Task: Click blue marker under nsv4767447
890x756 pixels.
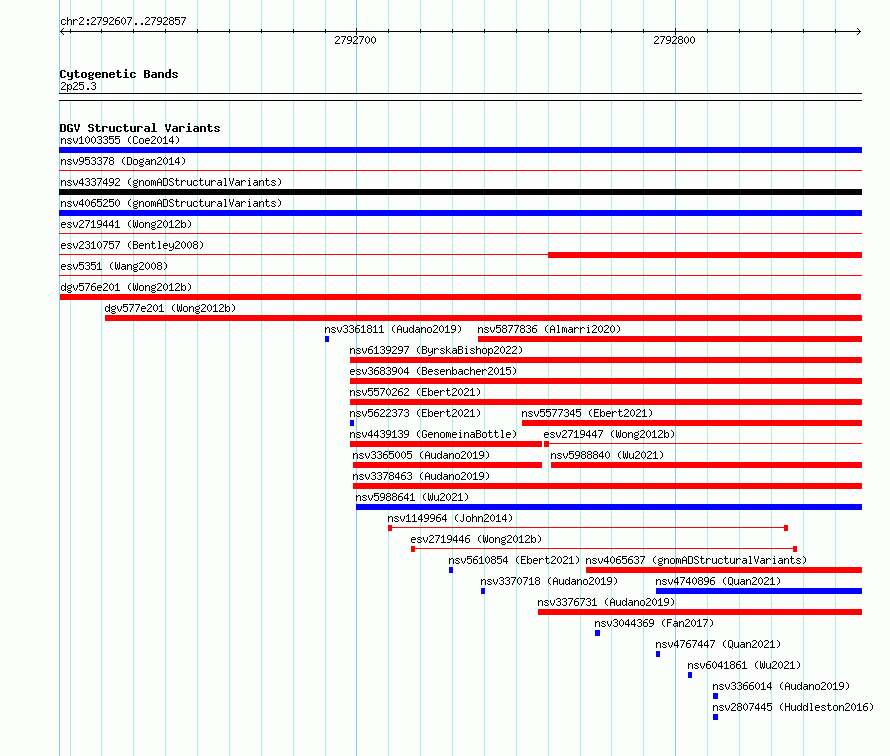Action: coord(658,654)
